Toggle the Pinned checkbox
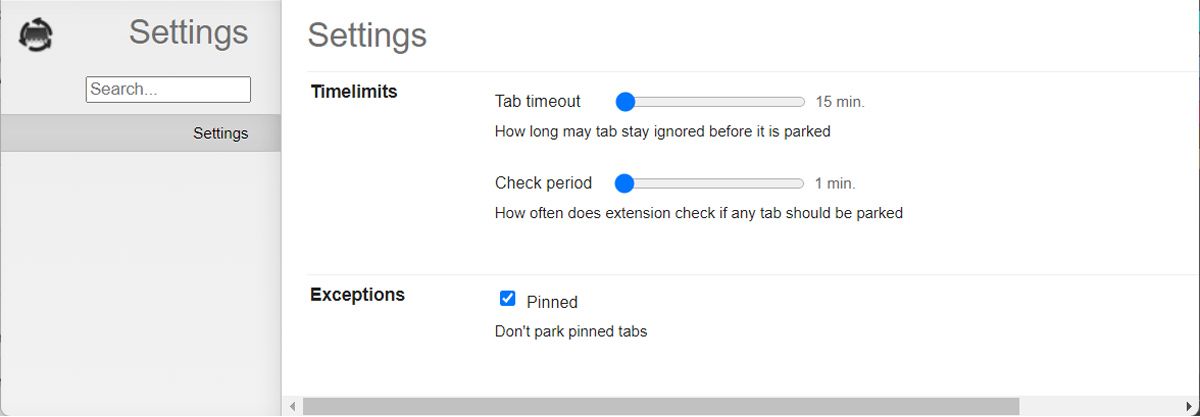 click(x=507, y=299)
